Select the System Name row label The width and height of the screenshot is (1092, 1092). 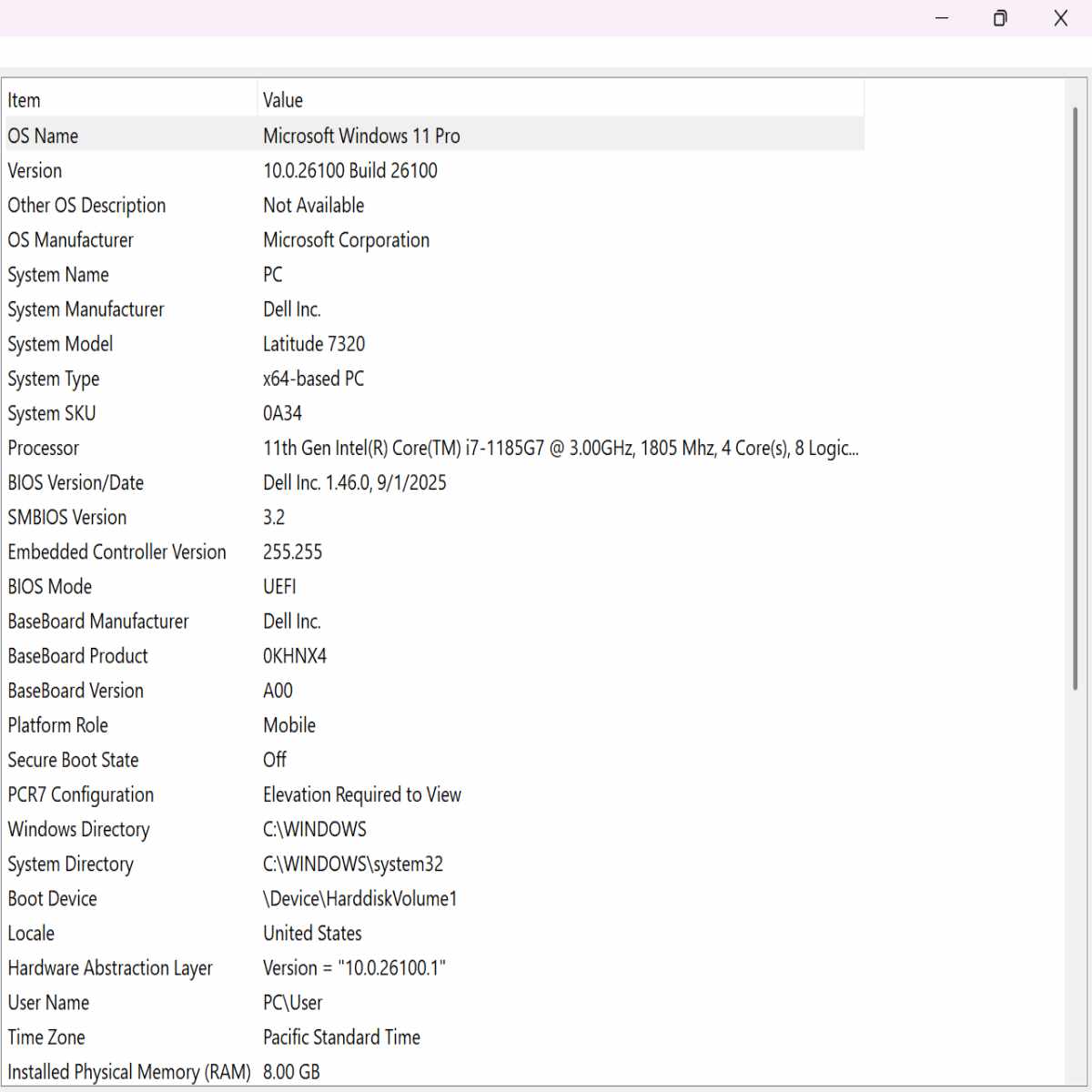pos(58,275)
